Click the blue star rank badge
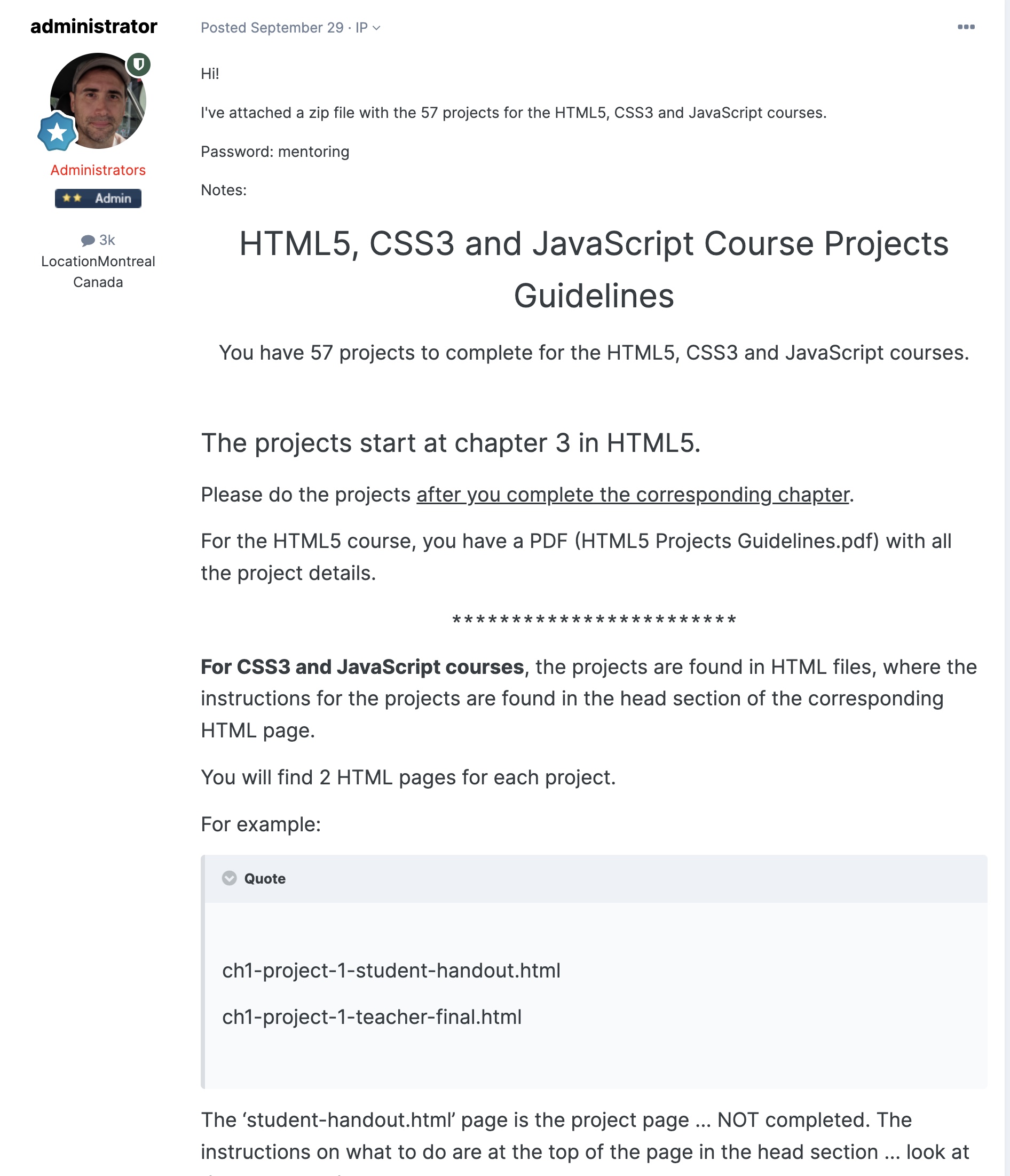 (57, 132)
